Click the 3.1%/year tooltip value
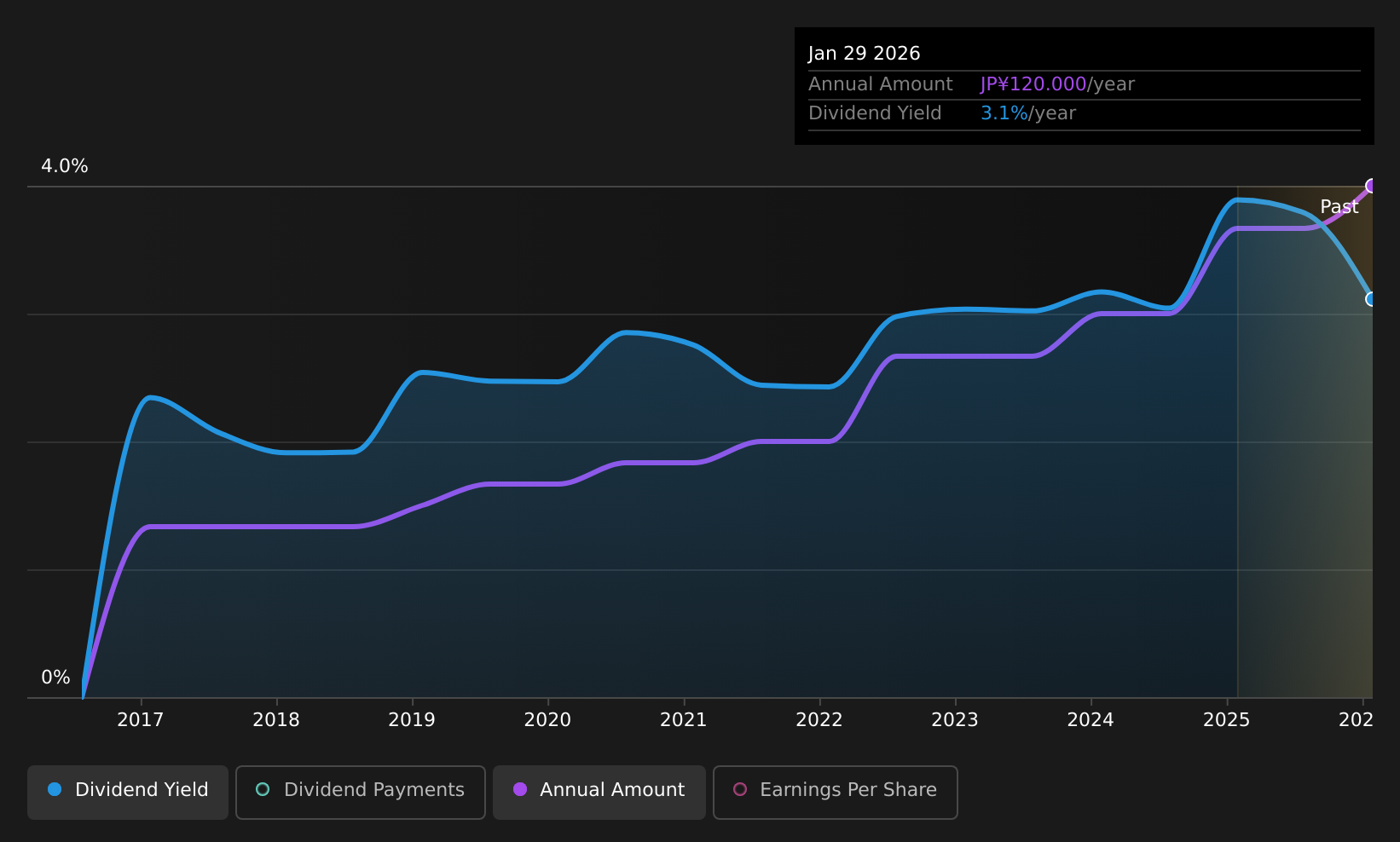 pyautogui.click(x=1028, y=113)
